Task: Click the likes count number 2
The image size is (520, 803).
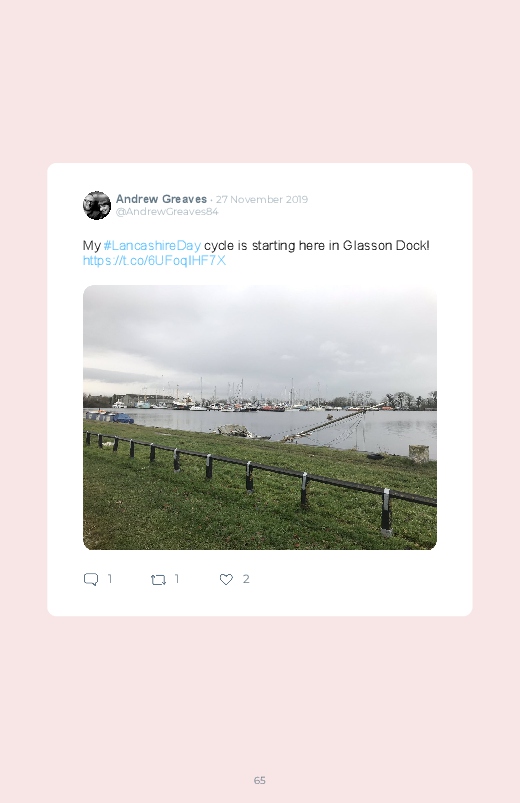Action: pos(246,579)
